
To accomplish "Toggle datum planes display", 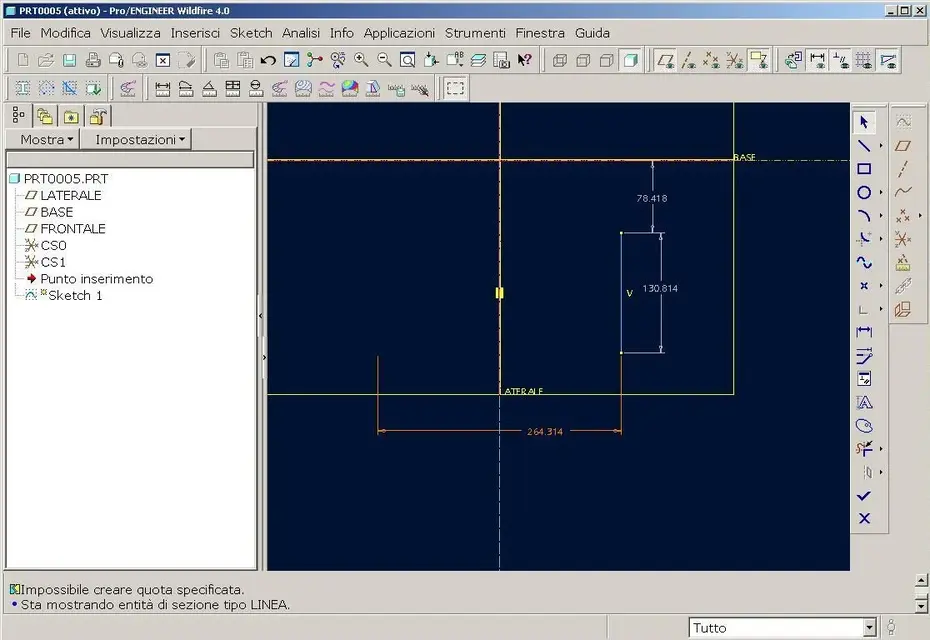I will click(665, 61).
